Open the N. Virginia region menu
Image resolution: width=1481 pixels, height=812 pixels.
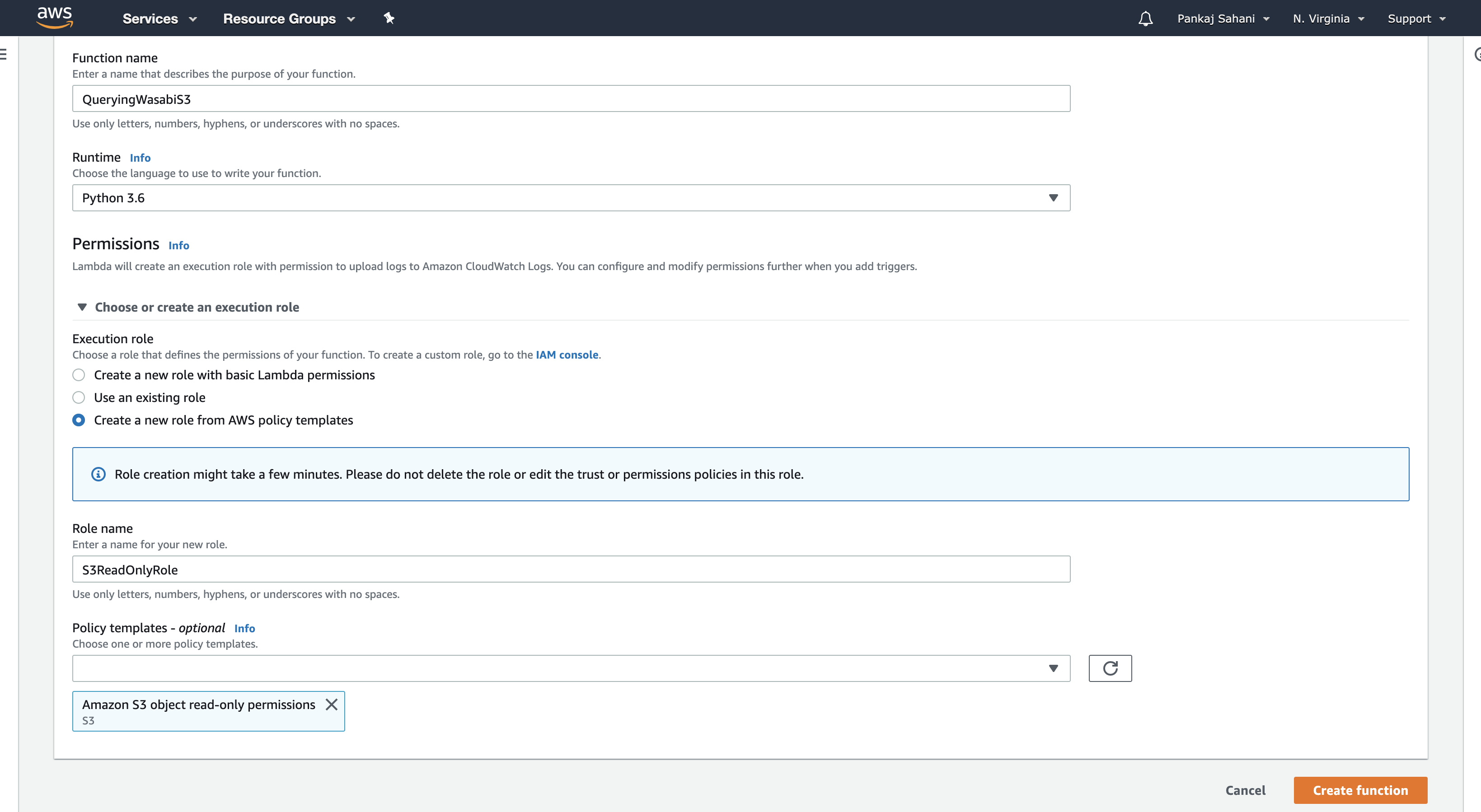pyautogui.click(x=1328, y=19)
